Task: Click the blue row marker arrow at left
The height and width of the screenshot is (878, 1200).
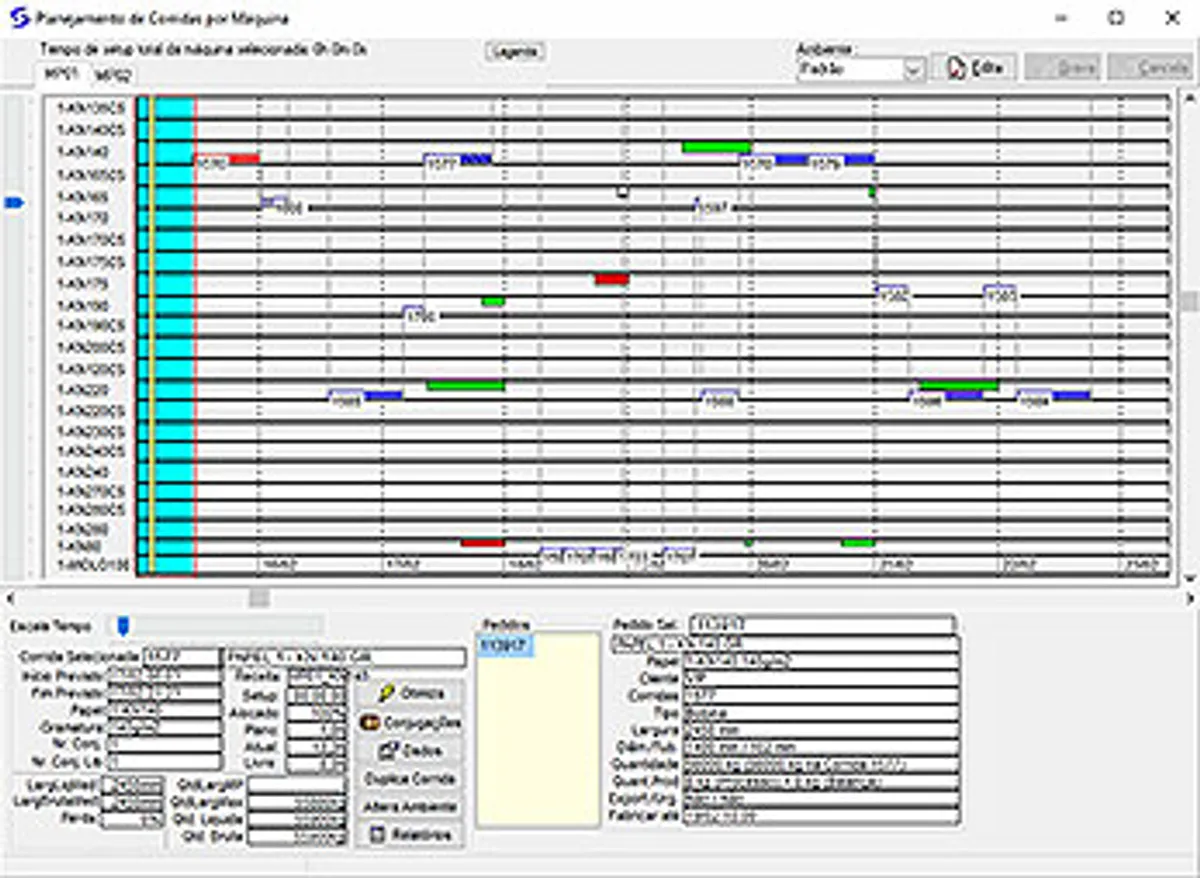Action: pyautogui.click(x=13, y=203)
